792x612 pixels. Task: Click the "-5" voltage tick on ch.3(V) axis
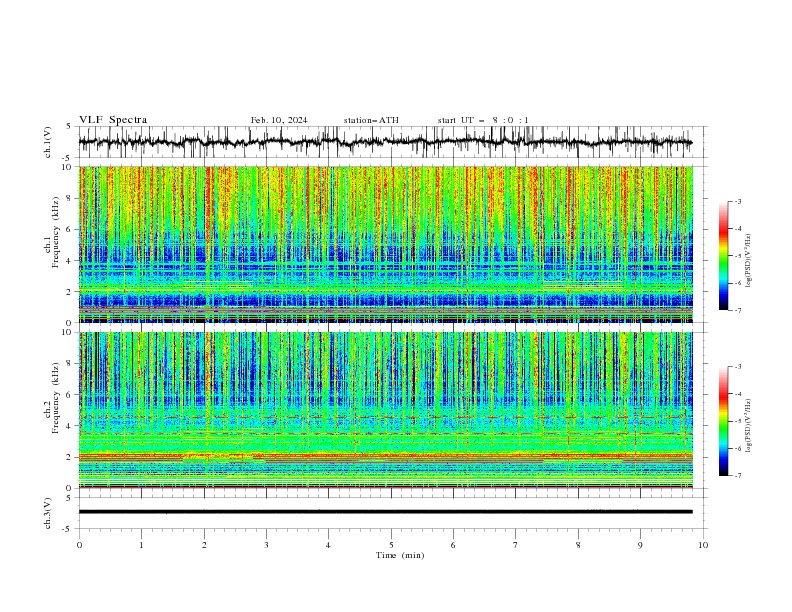[x=68, y=529]
